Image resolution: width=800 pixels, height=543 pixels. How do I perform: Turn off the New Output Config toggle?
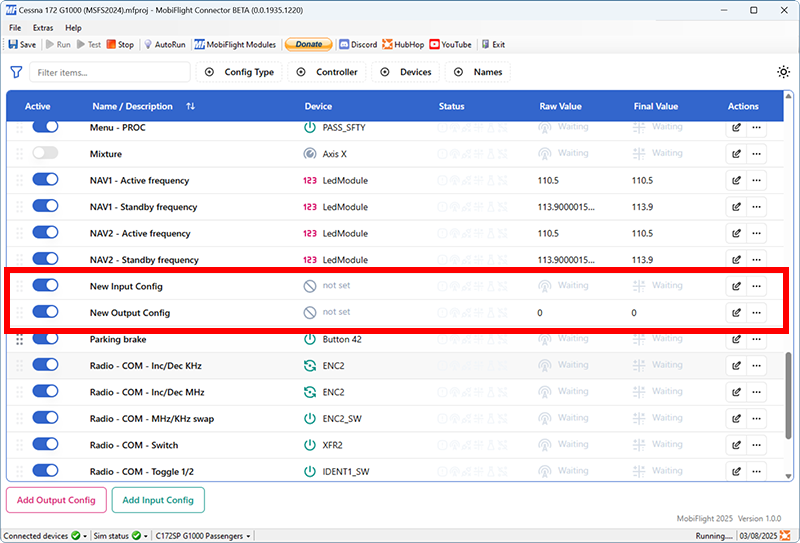tap(45, 312)
